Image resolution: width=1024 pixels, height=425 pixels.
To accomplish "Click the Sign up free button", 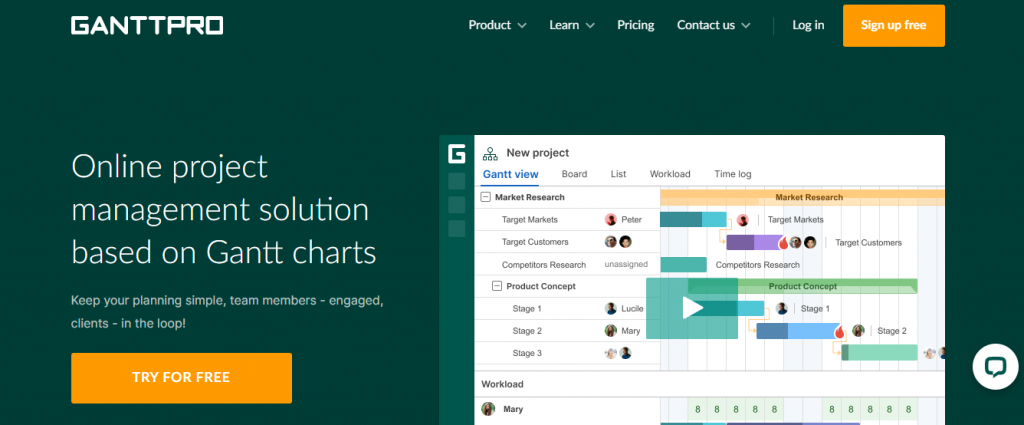I will pyautogui.click(x=893, y=25).
